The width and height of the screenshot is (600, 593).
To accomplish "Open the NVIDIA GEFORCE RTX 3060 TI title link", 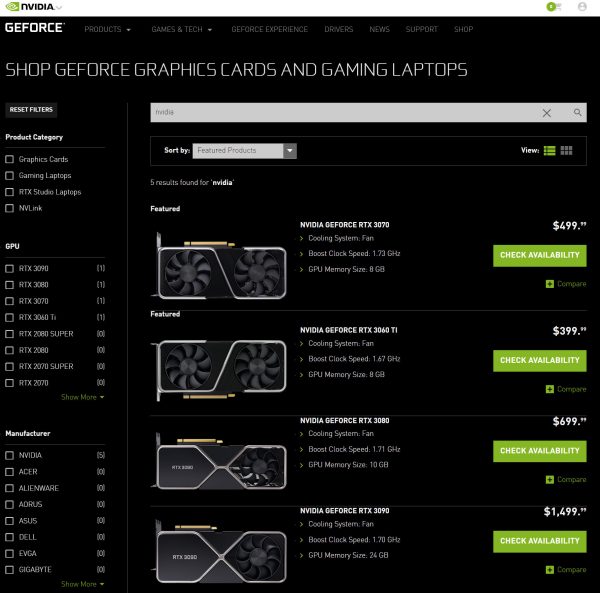I will click(x=349, y=330).
